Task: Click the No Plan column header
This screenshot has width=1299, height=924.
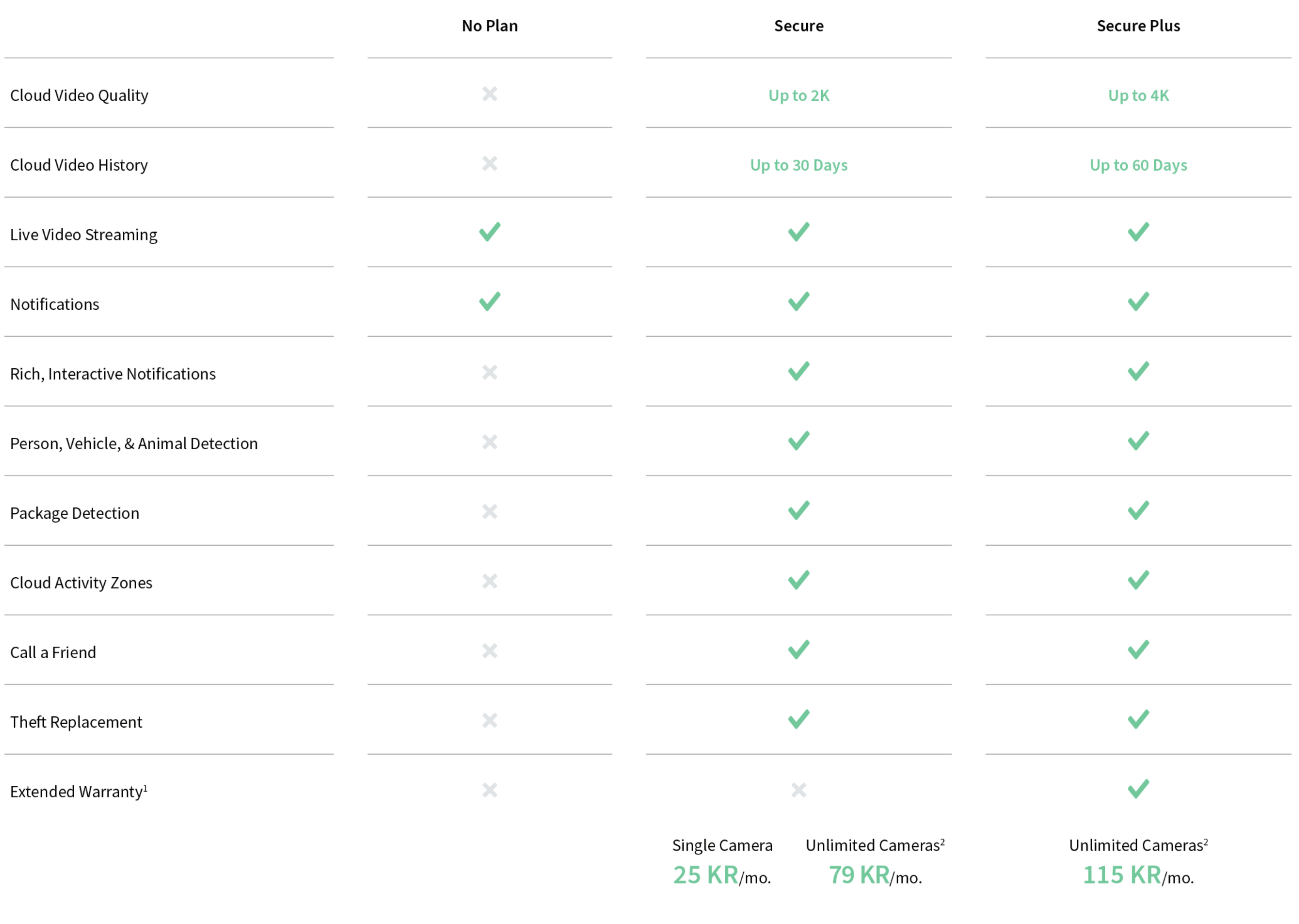Action: (489, 26)
